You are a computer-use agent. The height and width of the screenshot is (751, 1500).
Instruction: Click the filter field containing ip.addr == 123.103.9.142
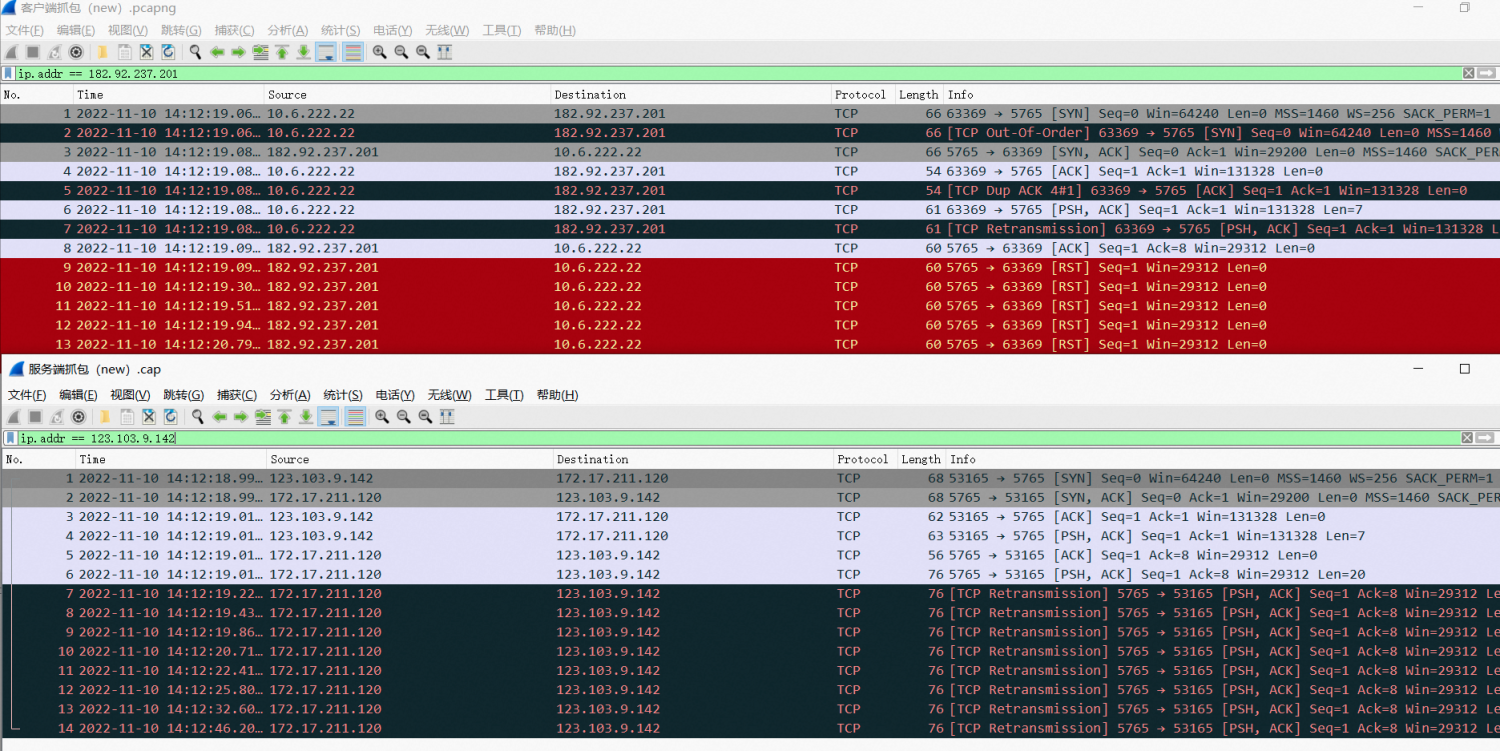[738, 438]
